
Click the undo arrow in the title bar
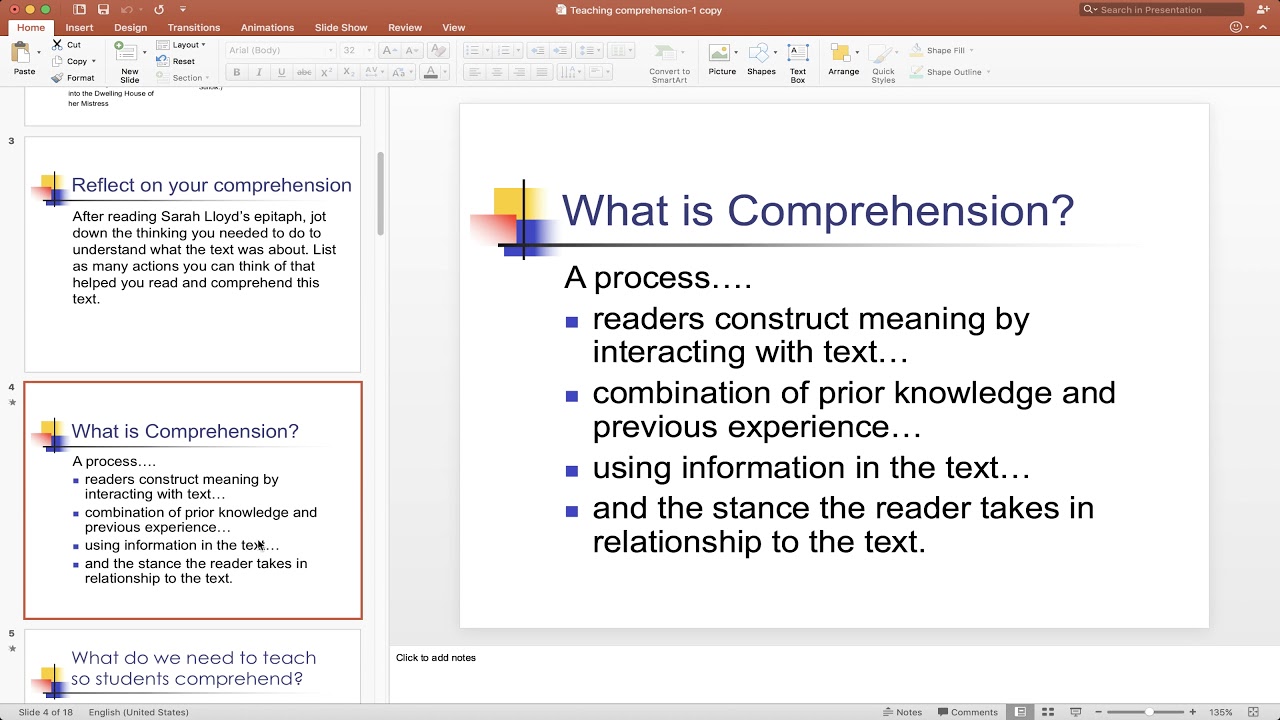point(126,9)
